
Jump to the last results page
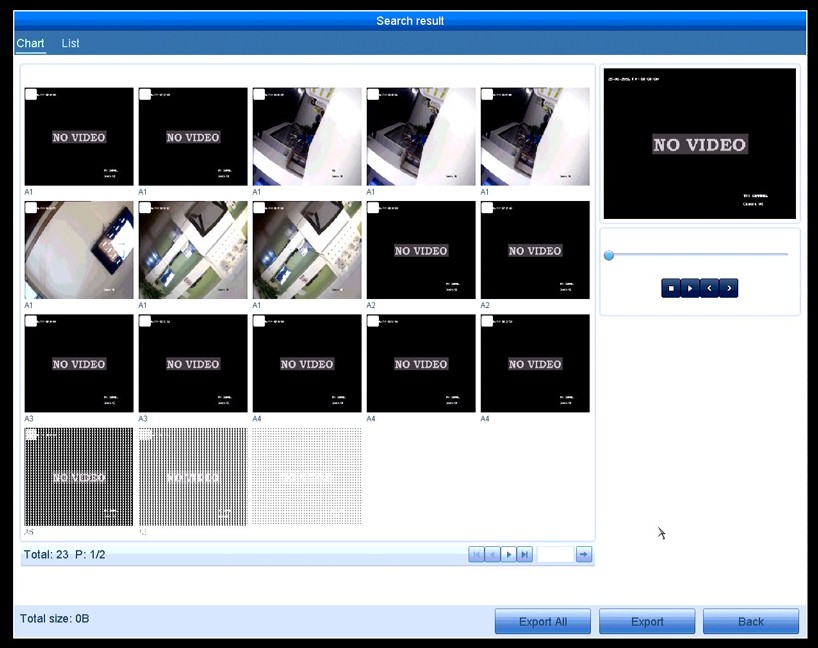tap(524, 554)
